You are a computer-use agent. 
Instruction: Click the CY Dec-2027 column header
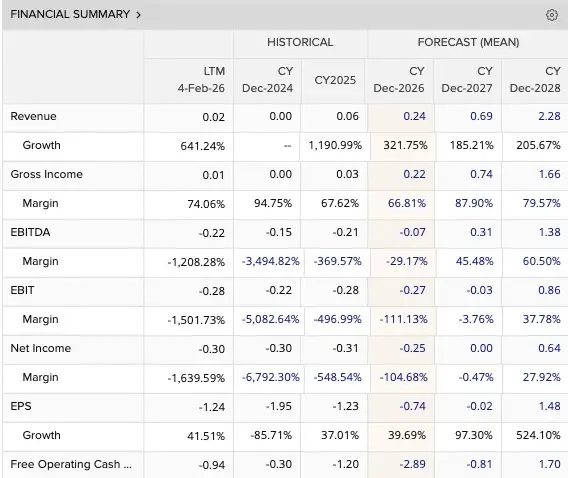(467, 80)
